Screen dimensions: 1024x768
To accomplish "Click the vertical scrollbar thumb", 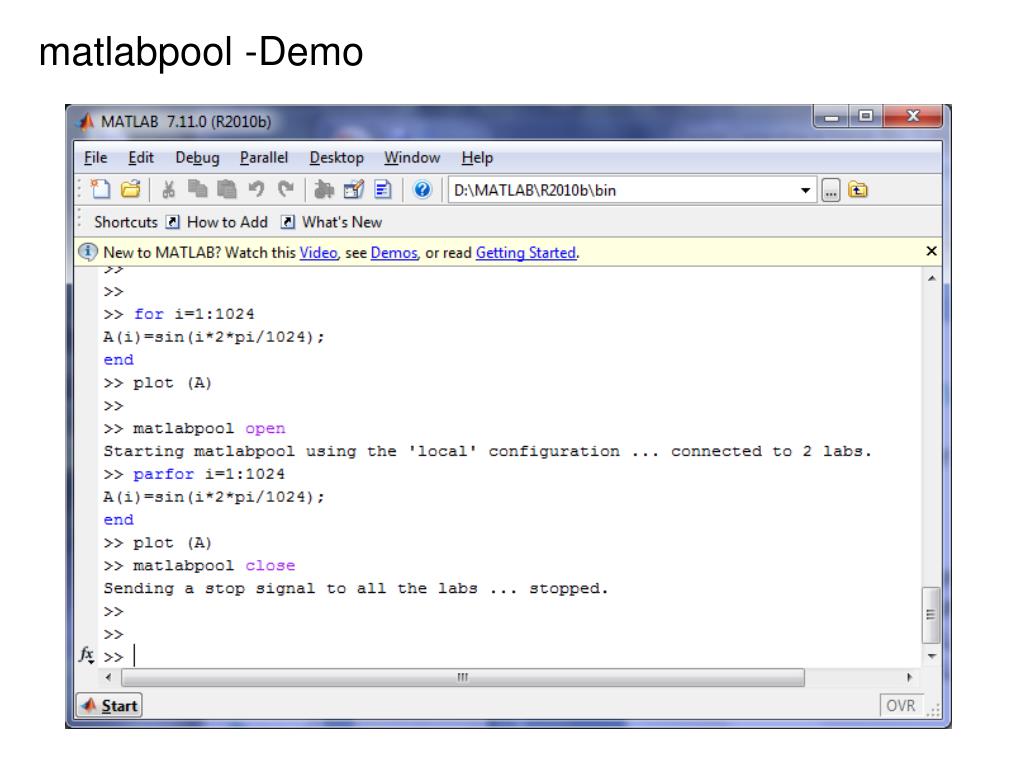I will pos(931,615).
